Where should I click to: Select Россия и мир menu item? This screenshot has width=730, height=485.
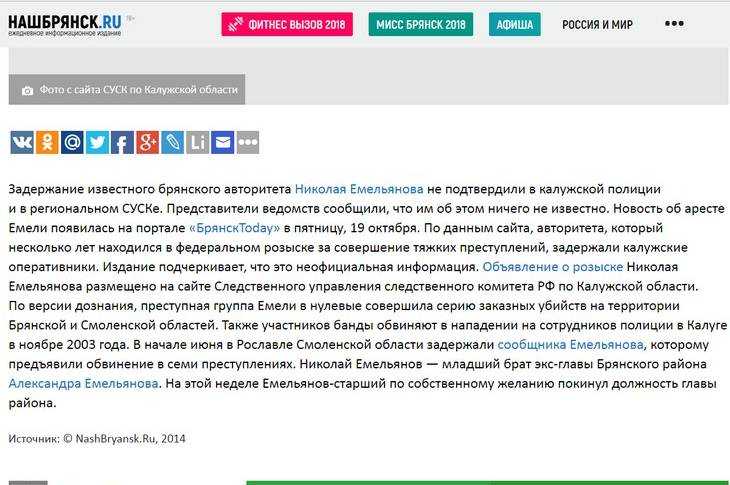[x=597, y=24]
